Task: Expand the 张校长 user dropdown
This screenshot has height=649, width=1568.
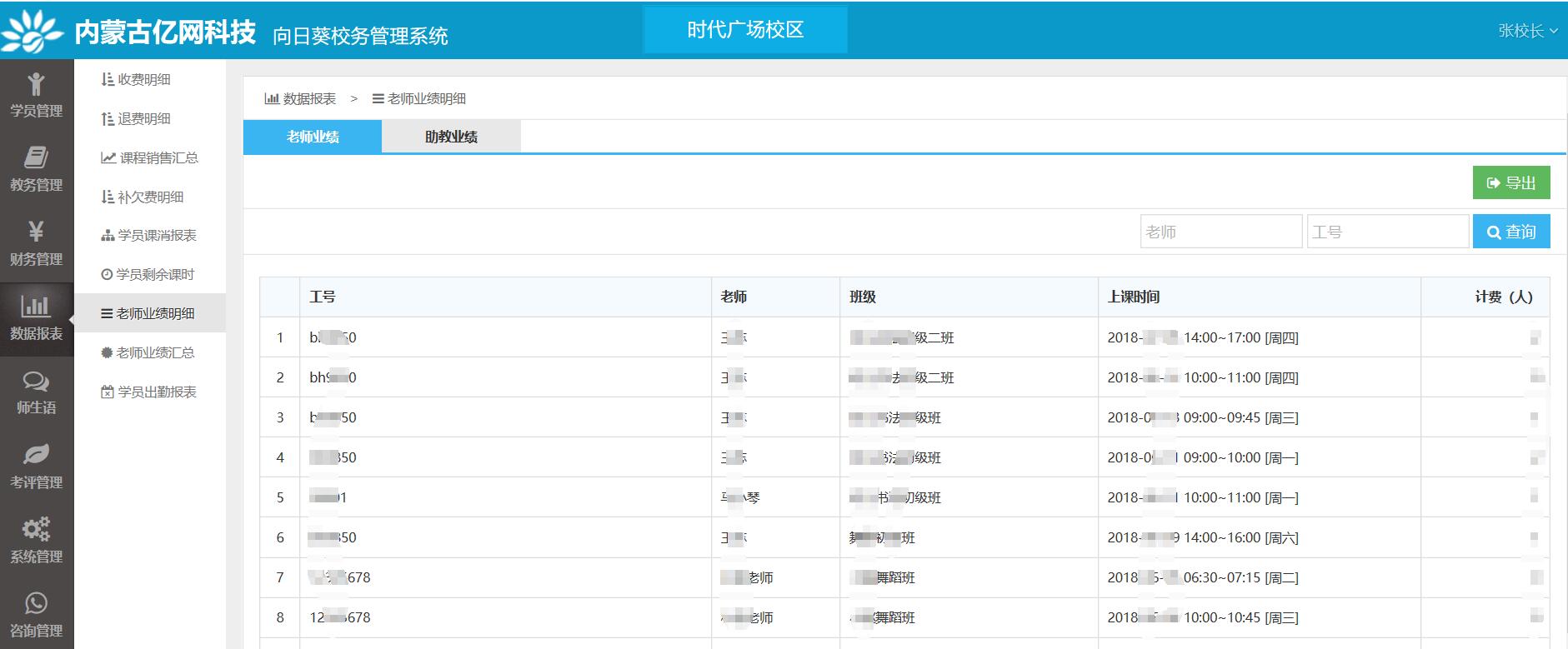Action: coord(1526,31)
